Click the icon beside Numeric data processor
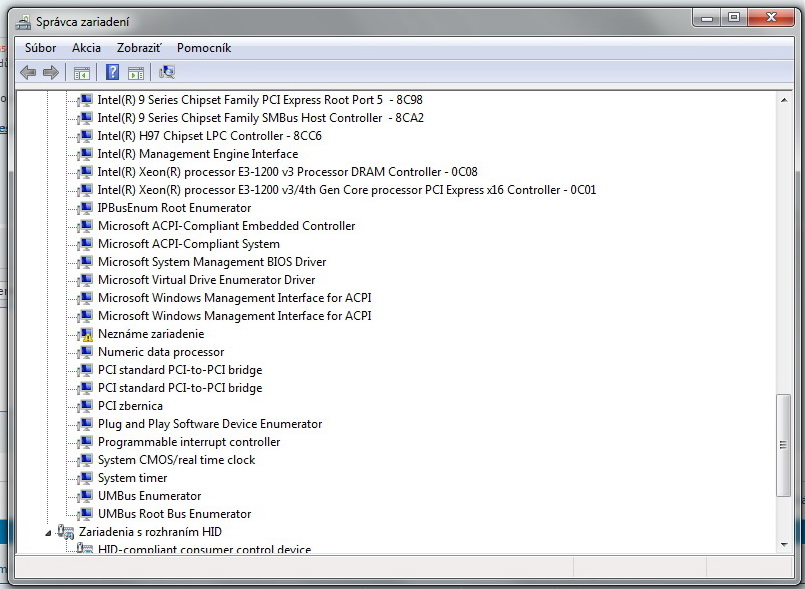805x589 pixels. tap(85, 352)
